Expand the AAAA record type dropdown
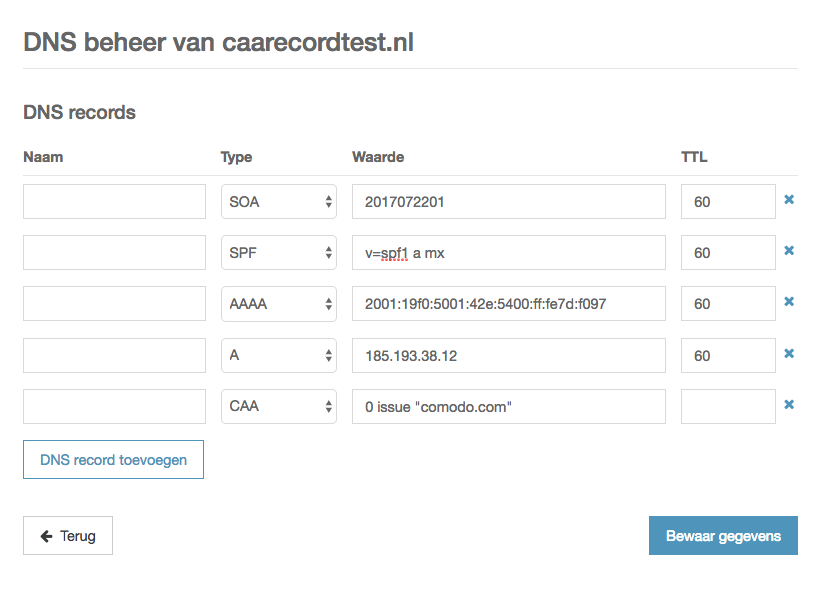This screenshot has height=594, width=820. click(x=278, y=303)
